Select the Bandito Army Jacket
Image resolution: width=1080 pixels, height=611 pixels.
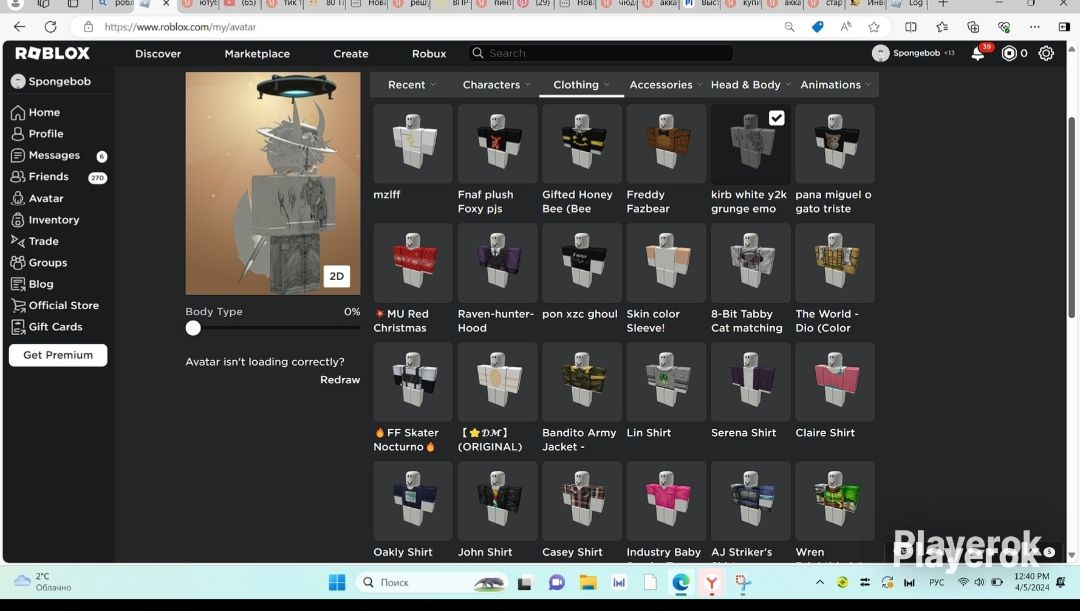coord(581,382)
